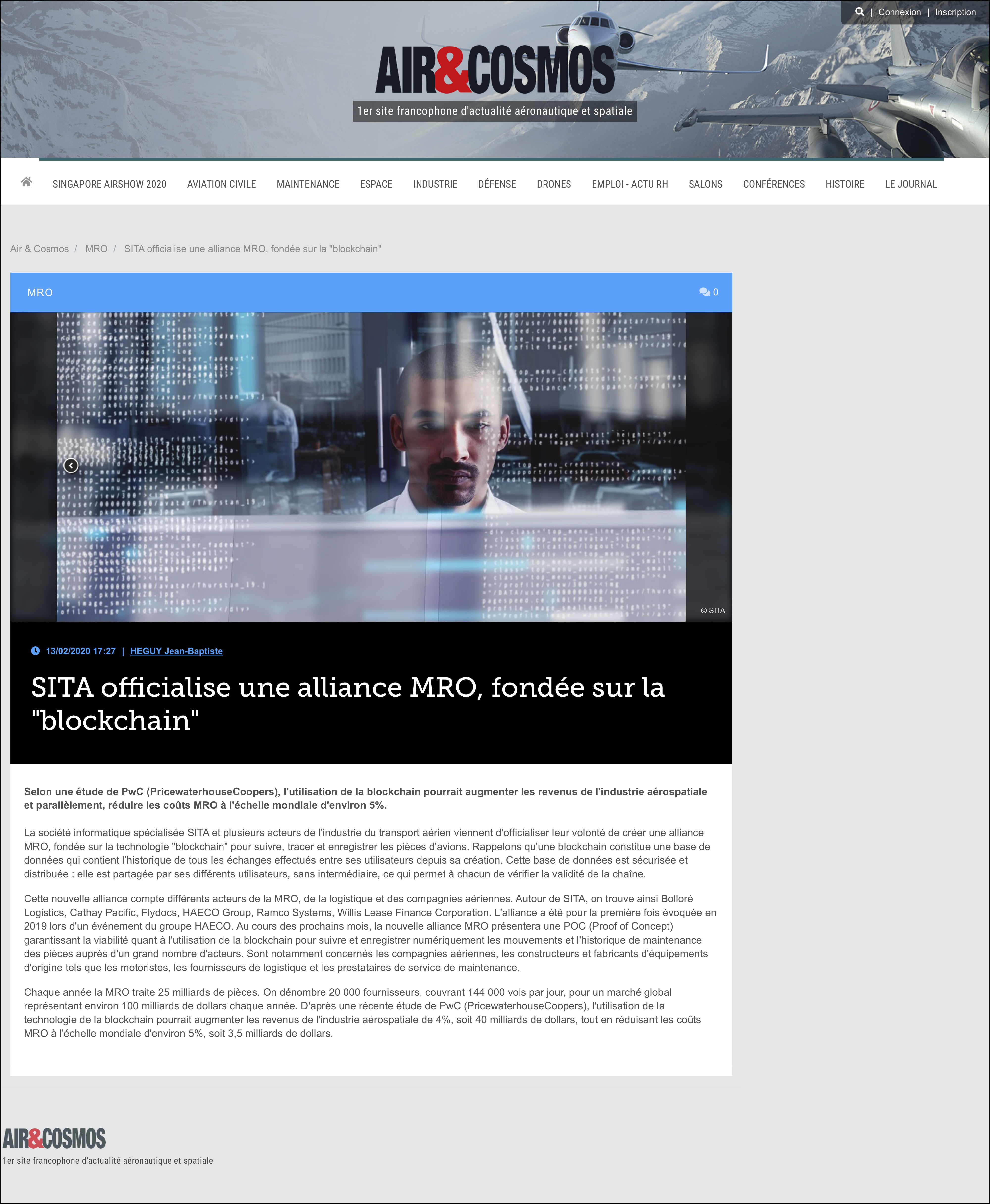Click author link HEGUY Jean-Baptiste

(176, 651)
